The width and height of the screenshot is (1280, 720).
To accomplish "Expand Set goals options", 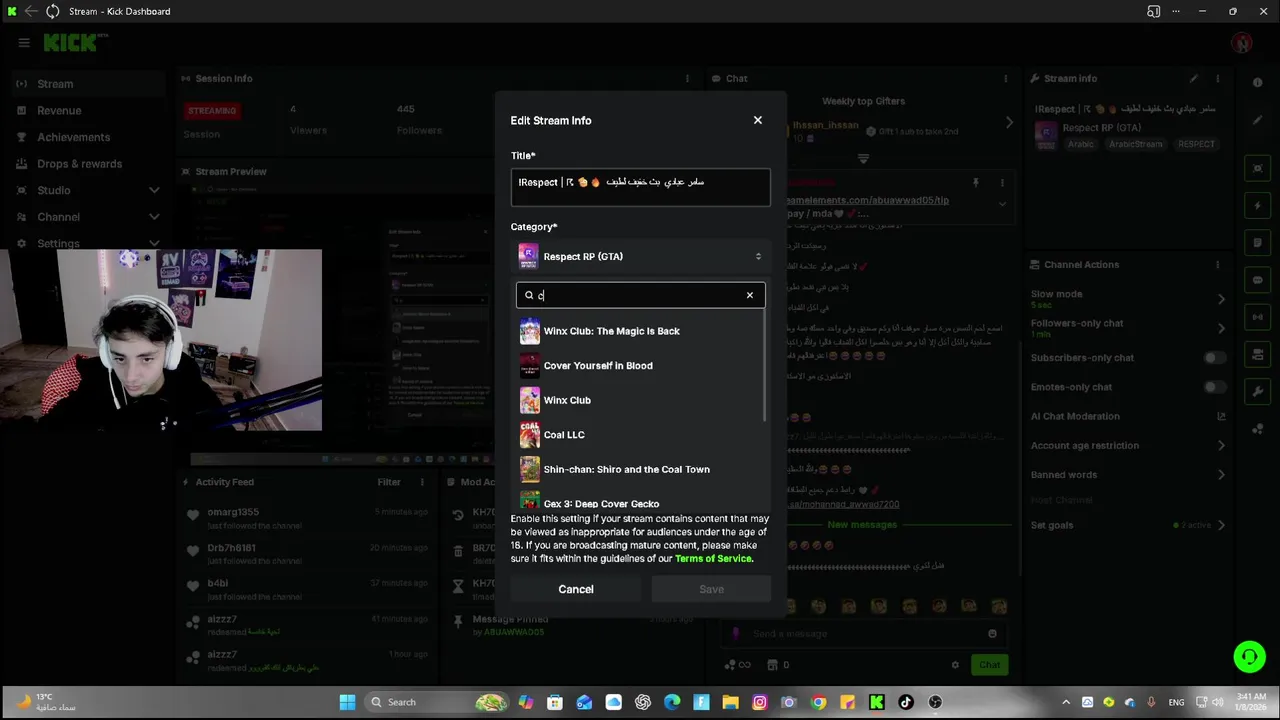I will coord(1221,525).
